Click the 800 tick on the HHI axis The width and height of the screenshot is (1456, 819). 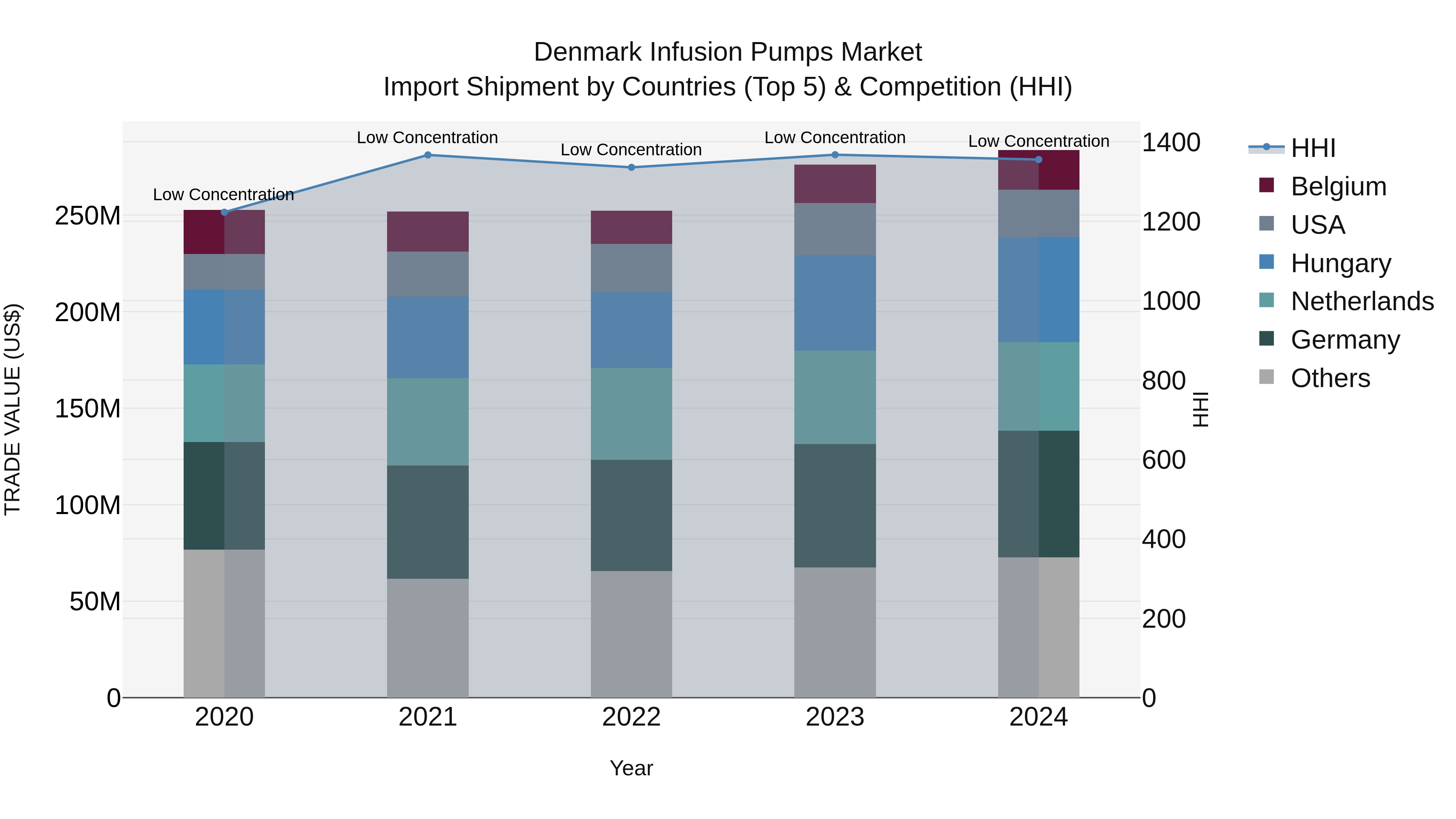[x=1164, y=381]
